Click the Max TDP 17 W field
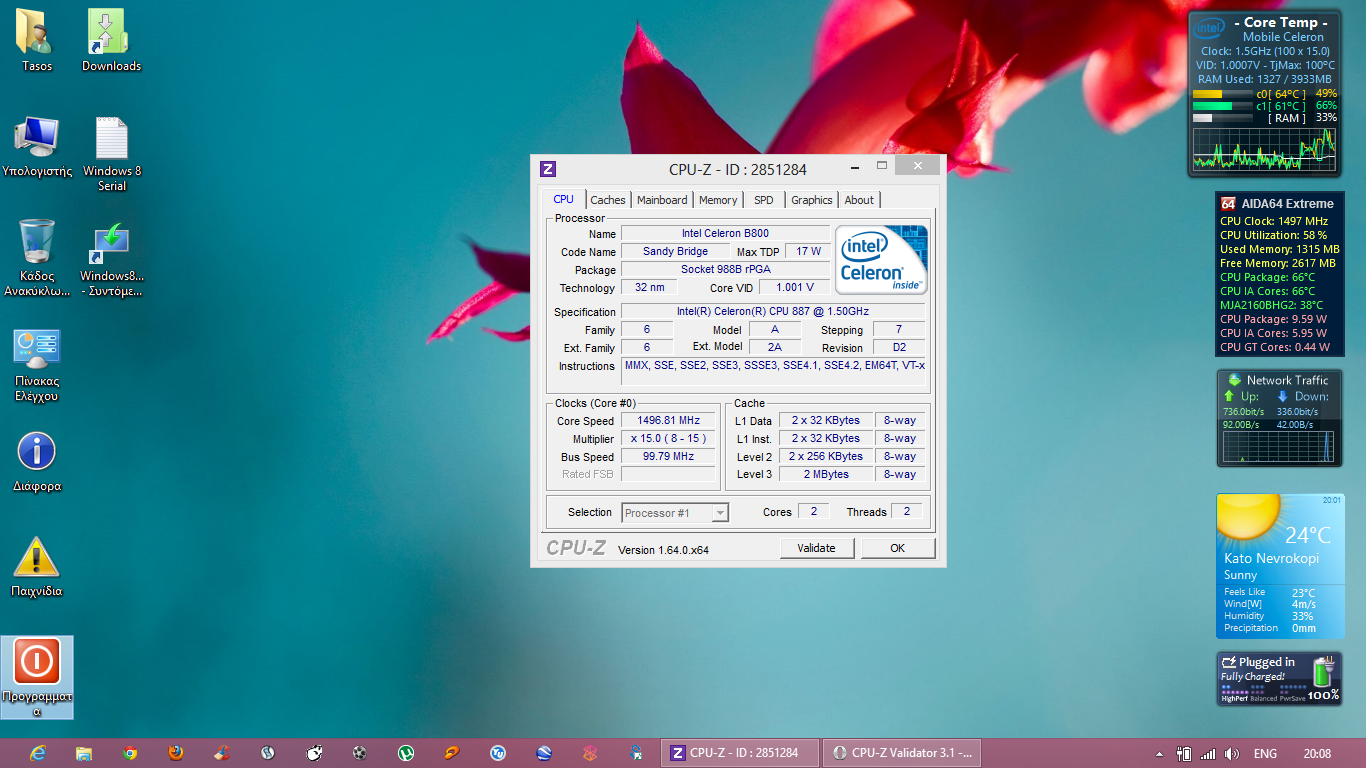 click(809, 252)
